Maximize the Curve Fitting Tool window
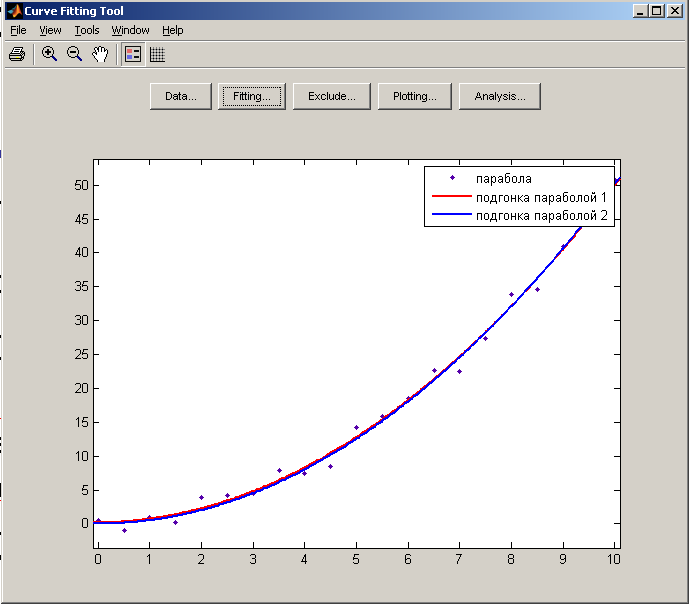Viewport: 689px width, 605px height. click(657, 11)
